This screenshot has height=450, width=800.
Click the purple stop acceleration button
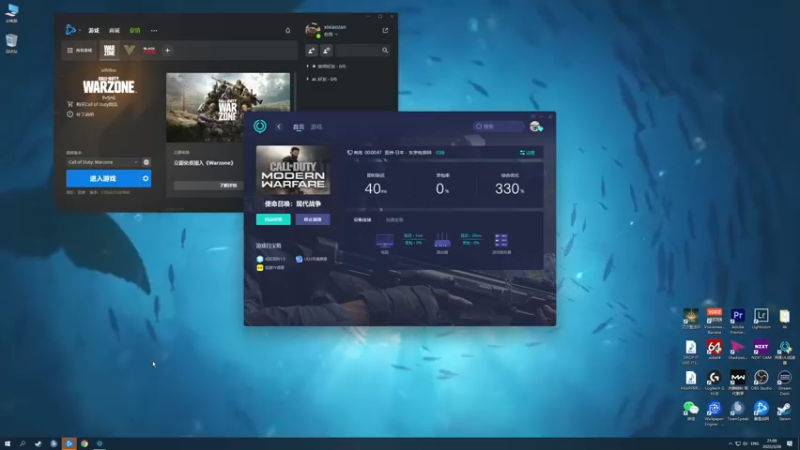coord(313,219)
